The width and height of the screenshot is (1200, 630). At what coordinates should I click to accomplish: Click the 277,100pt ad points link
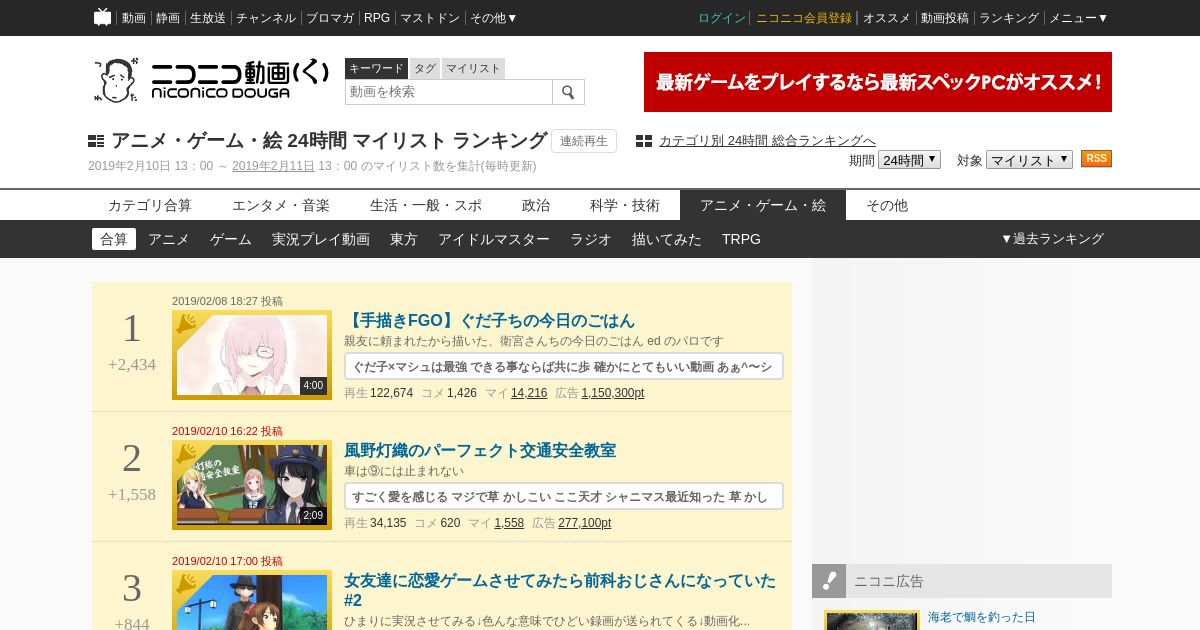585,523
